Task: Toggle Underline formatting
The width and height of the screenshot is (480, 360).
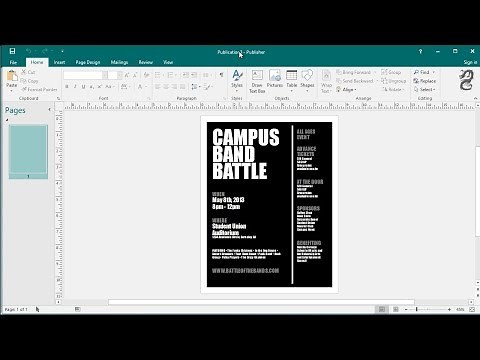Action: [x=83, y=87]
